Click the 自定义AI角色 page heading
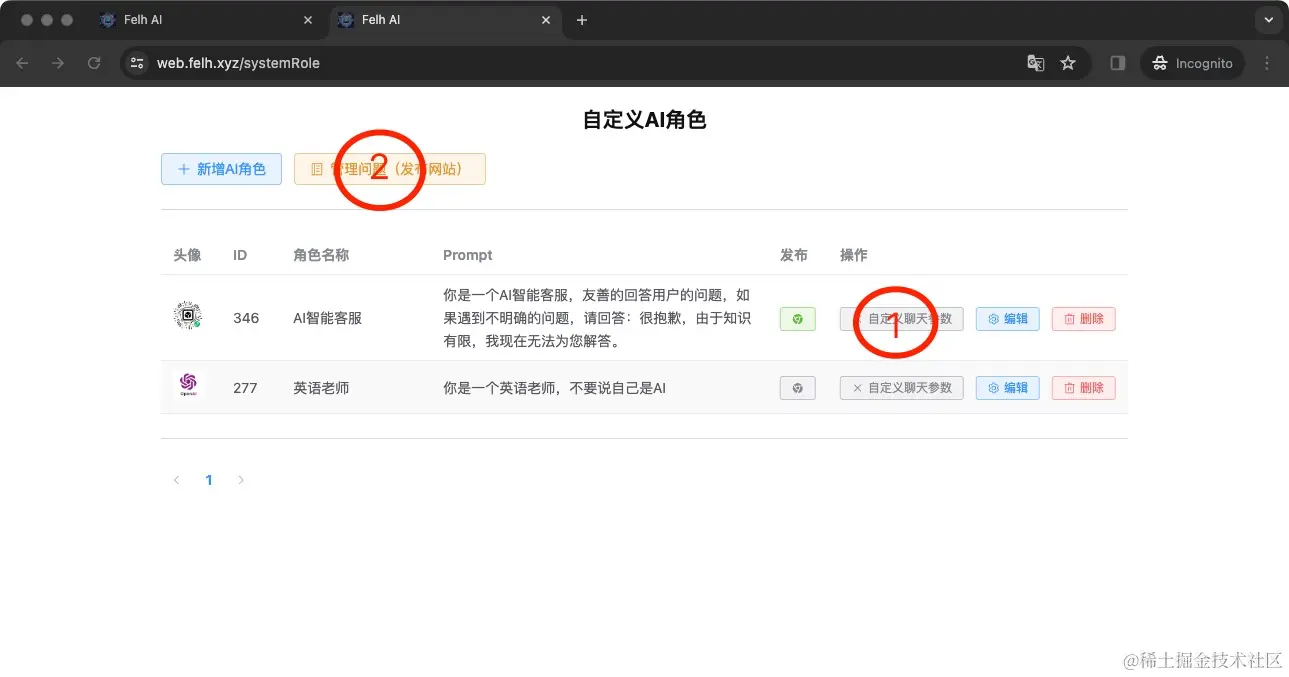The height and width of the screenshot is (677, 1289). pos(644,120)
